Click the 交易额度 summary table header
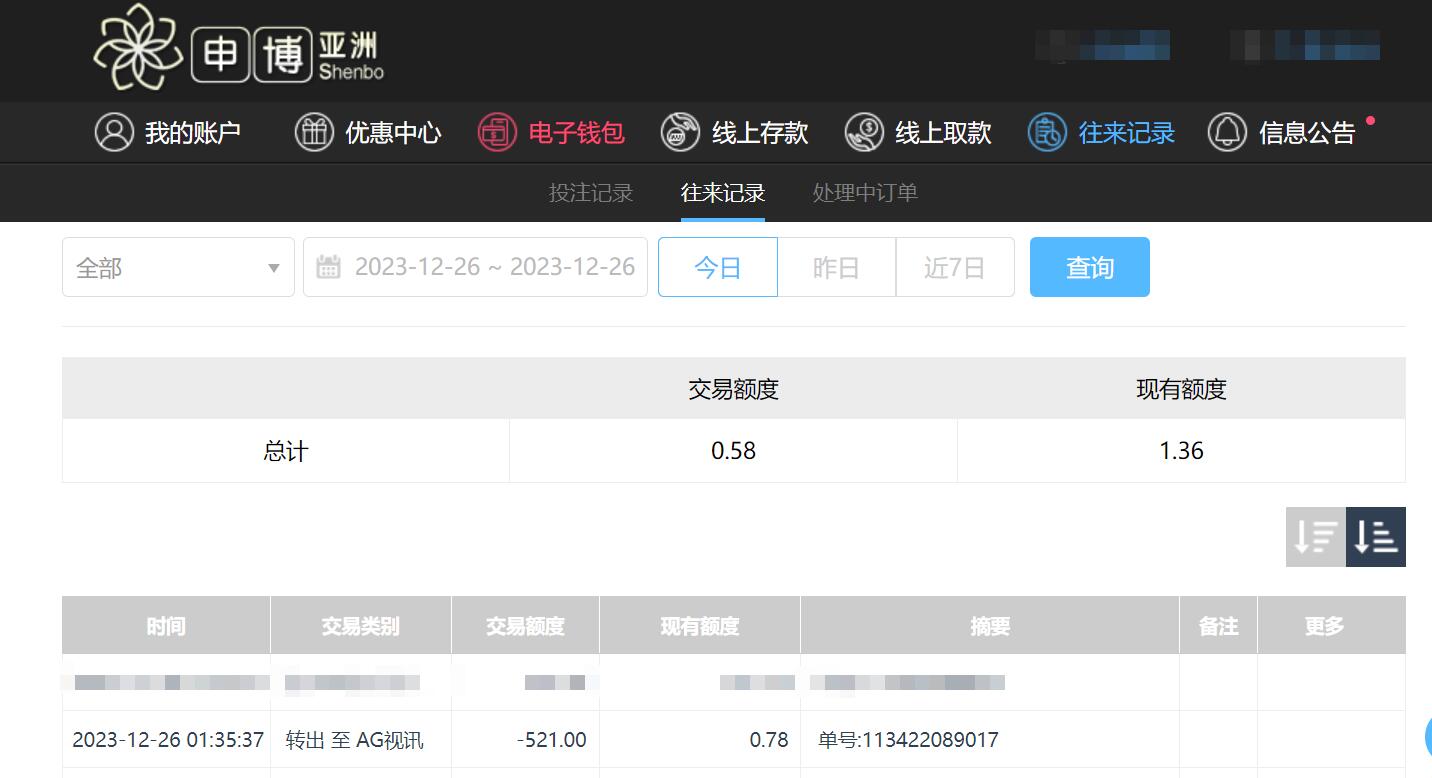1432x778 pixels. click(733, 389)
